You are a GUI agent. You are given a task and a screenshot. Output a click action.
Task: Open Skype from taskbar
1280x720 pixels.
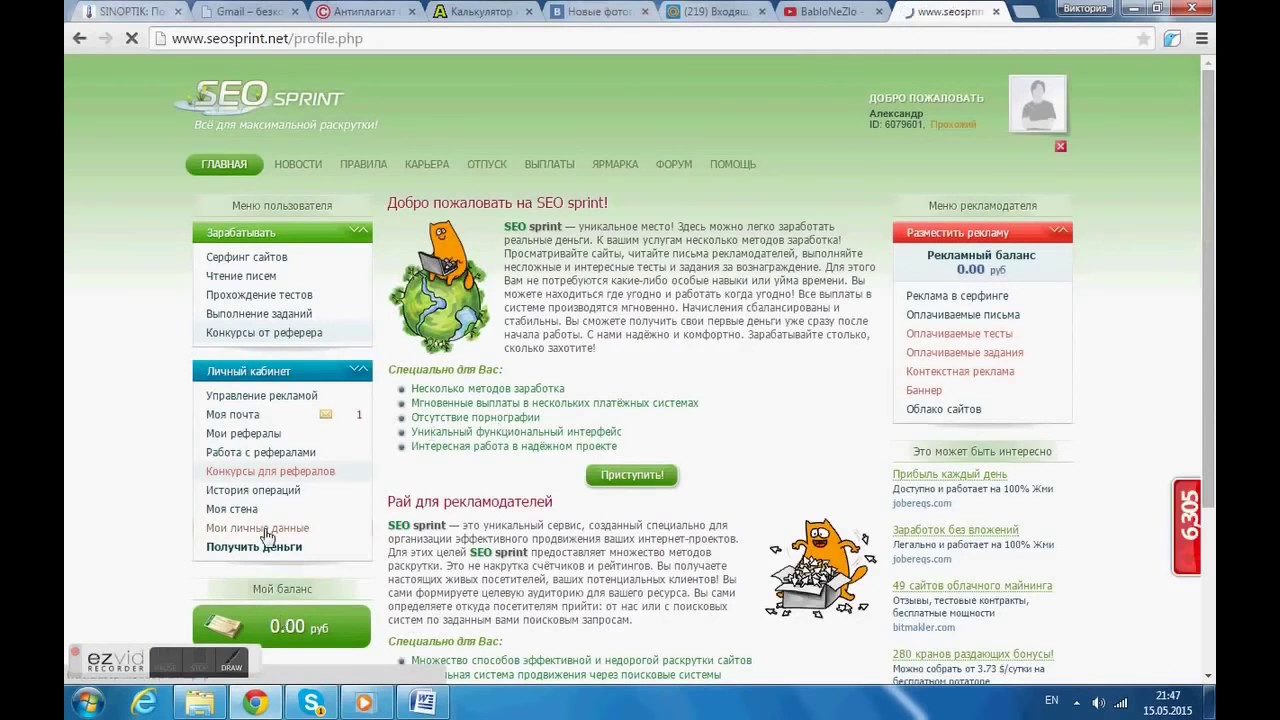311,702
